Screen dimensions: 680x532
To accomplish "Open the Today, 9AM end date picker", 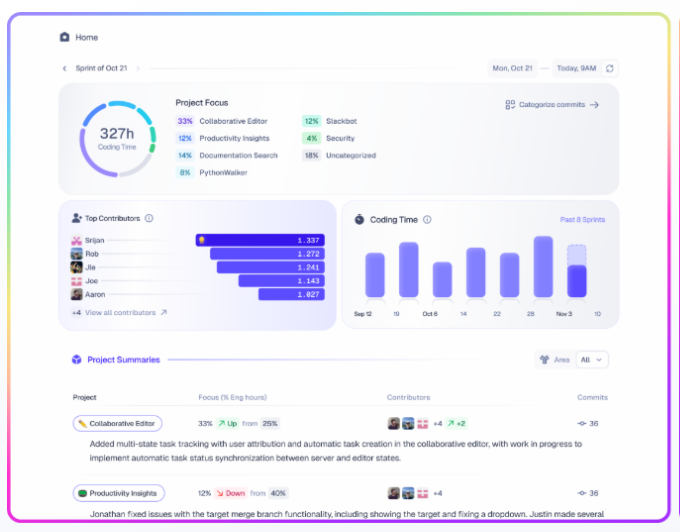I will point(576,68).
